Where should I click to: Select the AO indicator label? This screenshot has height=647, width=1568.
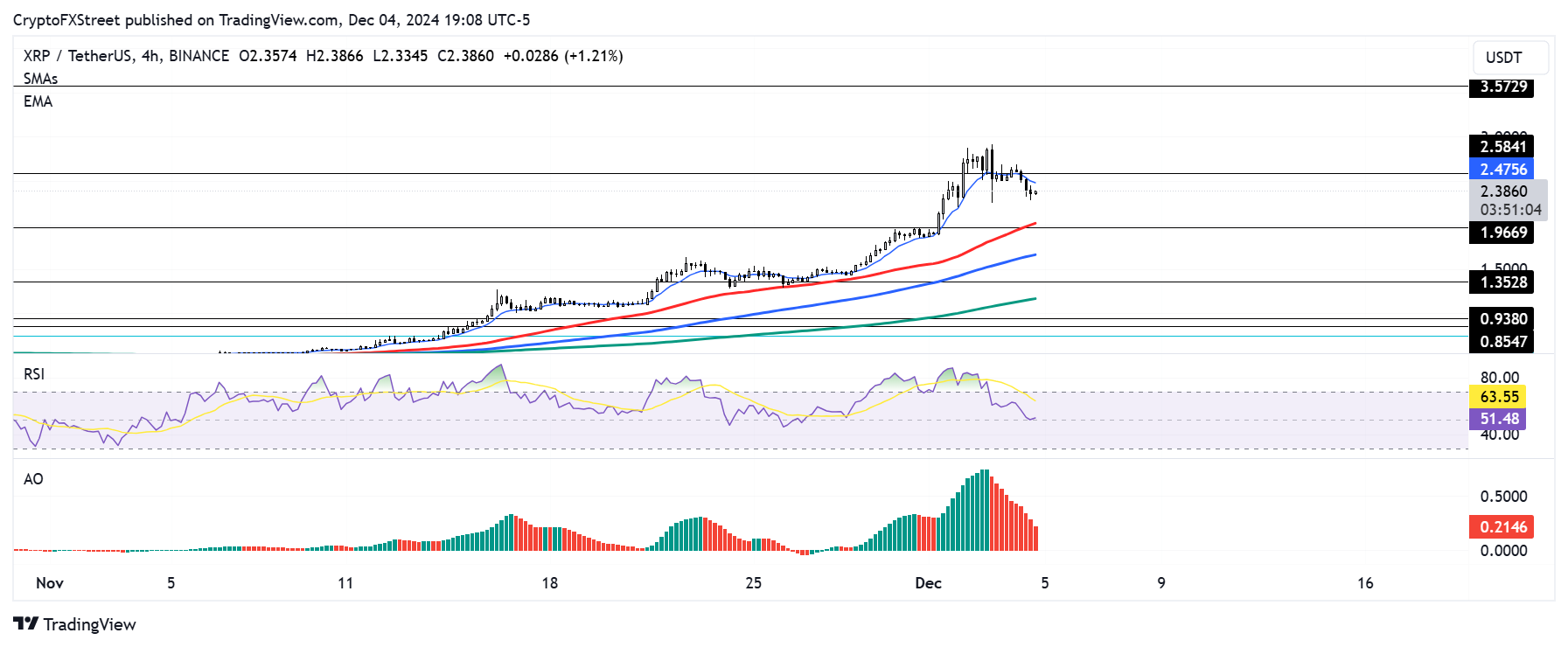coord(33,479)
